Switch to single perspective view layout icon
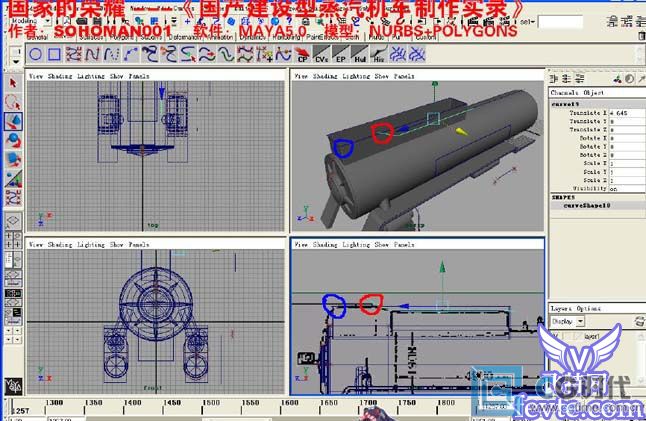Image resolution: width=646 pixels, height=421 pixels. pos(13,221)
